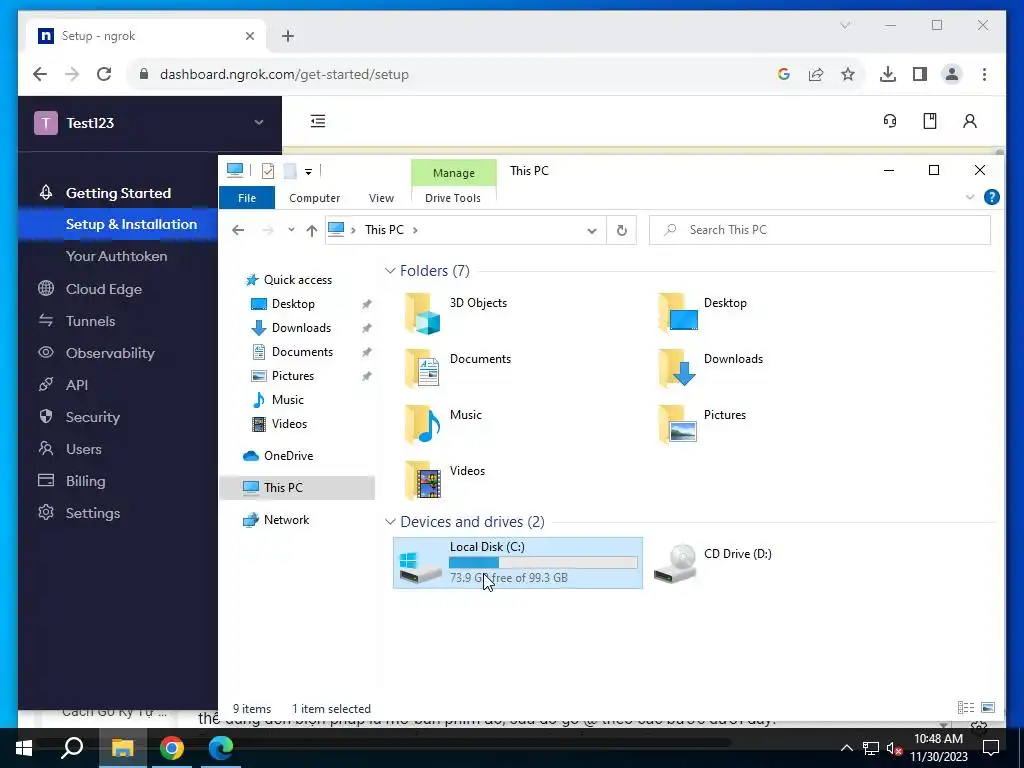Click Explorer Properties quick access icon
This screenshot has width=1024, height=768.
[x=268, y=171]
